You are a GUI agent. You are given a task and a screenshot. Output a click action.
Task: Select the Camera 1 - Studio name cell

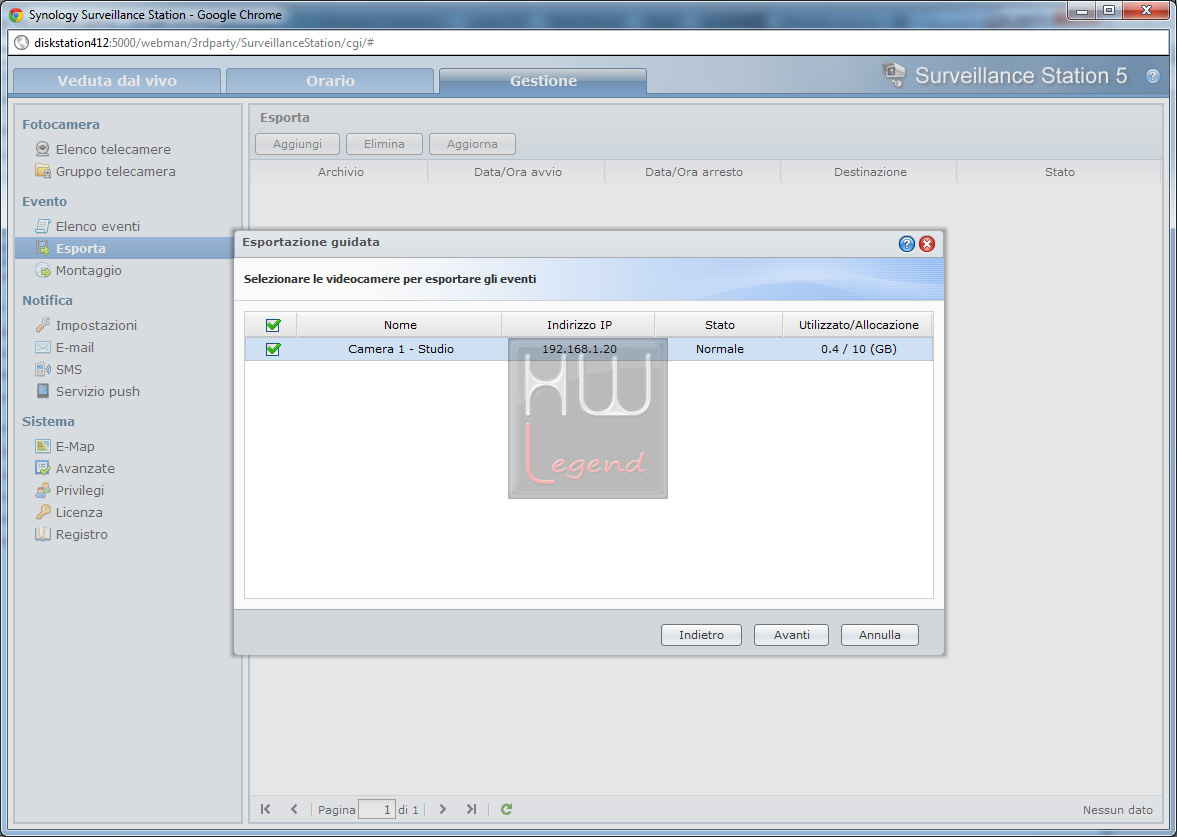(401, 349)
